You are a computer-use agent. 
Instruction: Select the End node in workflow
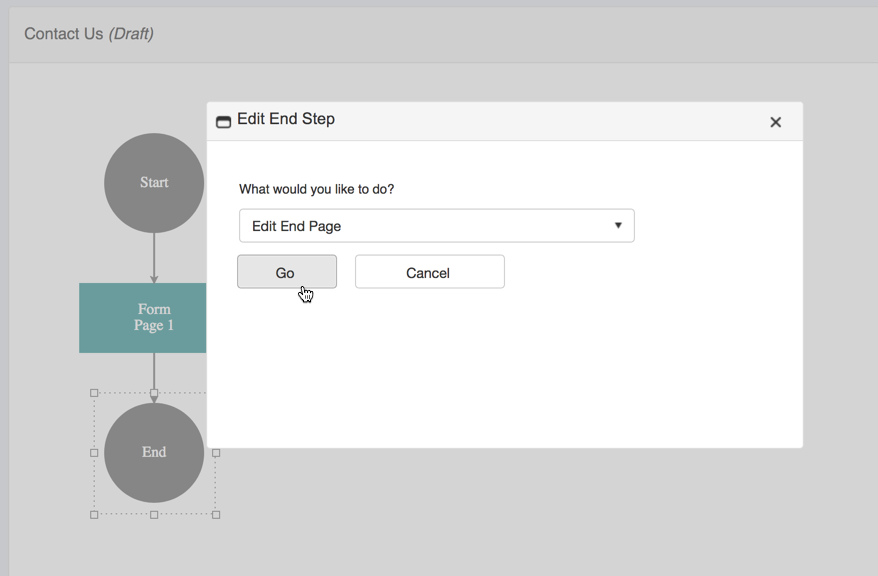pyautogui.click(x=154, y=452)
